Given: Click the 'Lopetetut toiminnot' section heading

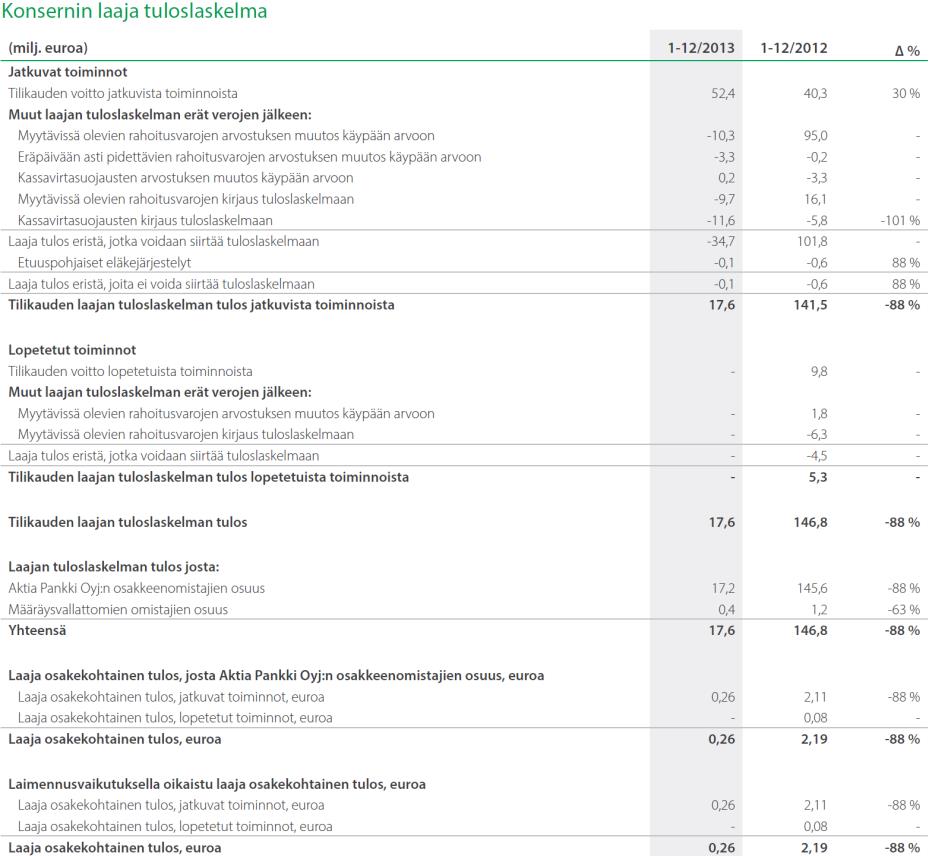Looking at the screenshot, I should (72, 350).
